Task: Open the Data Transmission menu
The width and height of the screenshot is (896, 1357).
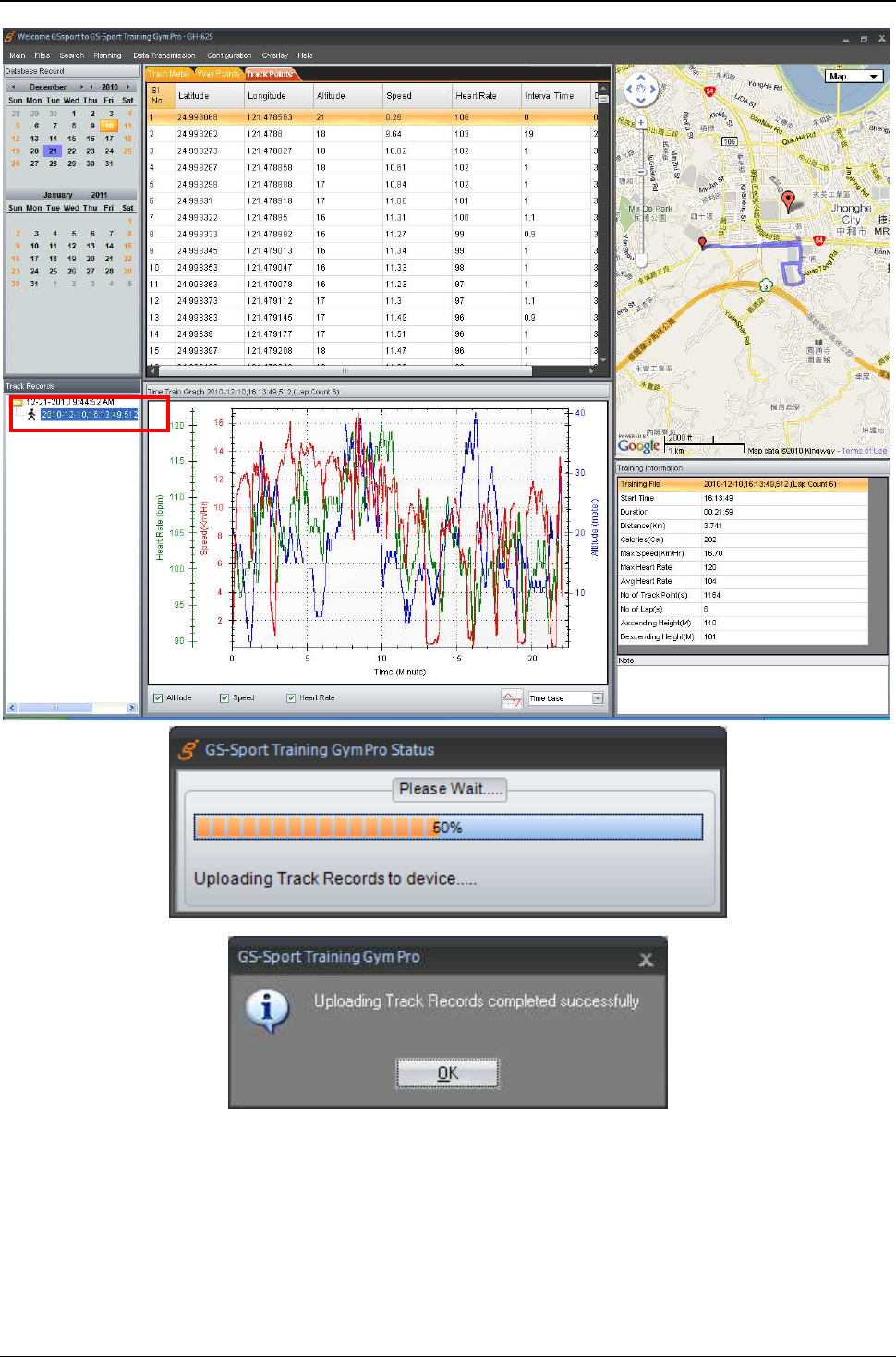Action: [x=164, y=55]
